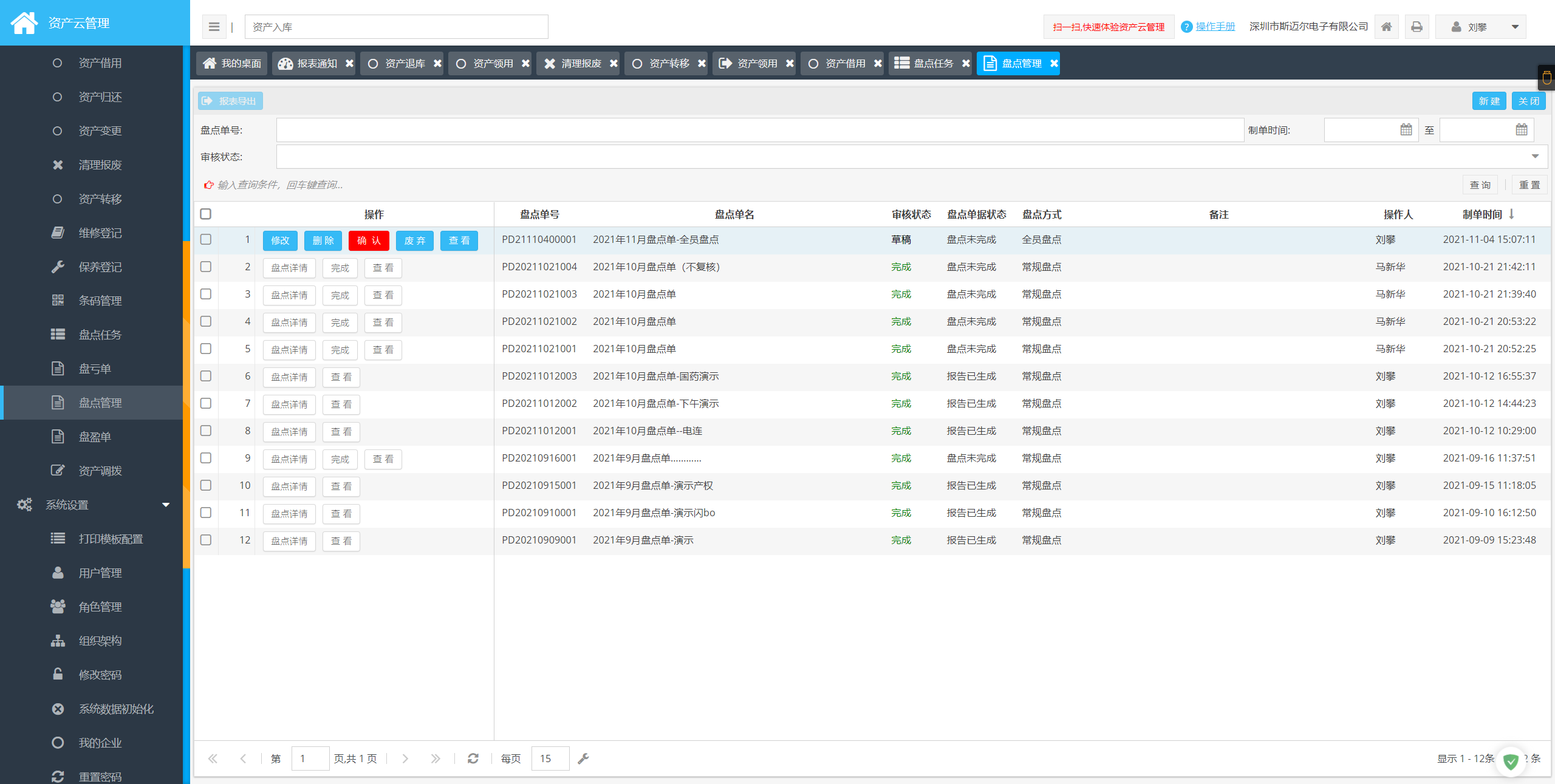The width and height of the screenshot is (1555, 784).
Task: Select 角色管理 in sidebar menu
Action: tap(91, 607)
